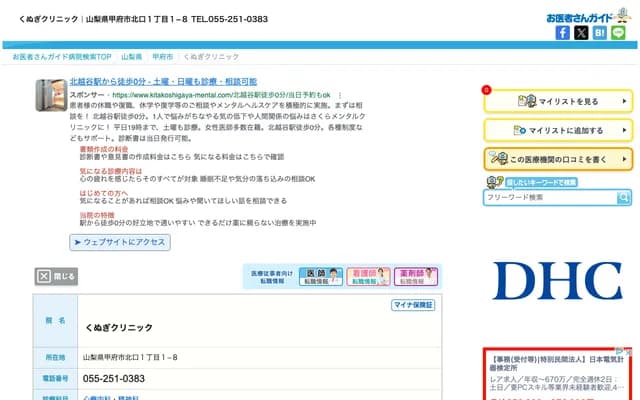Image resolution: width=640 pixels, height=400 pixels.
Task: Click the 心療内科 department link
Action: [x=96, y=398]
